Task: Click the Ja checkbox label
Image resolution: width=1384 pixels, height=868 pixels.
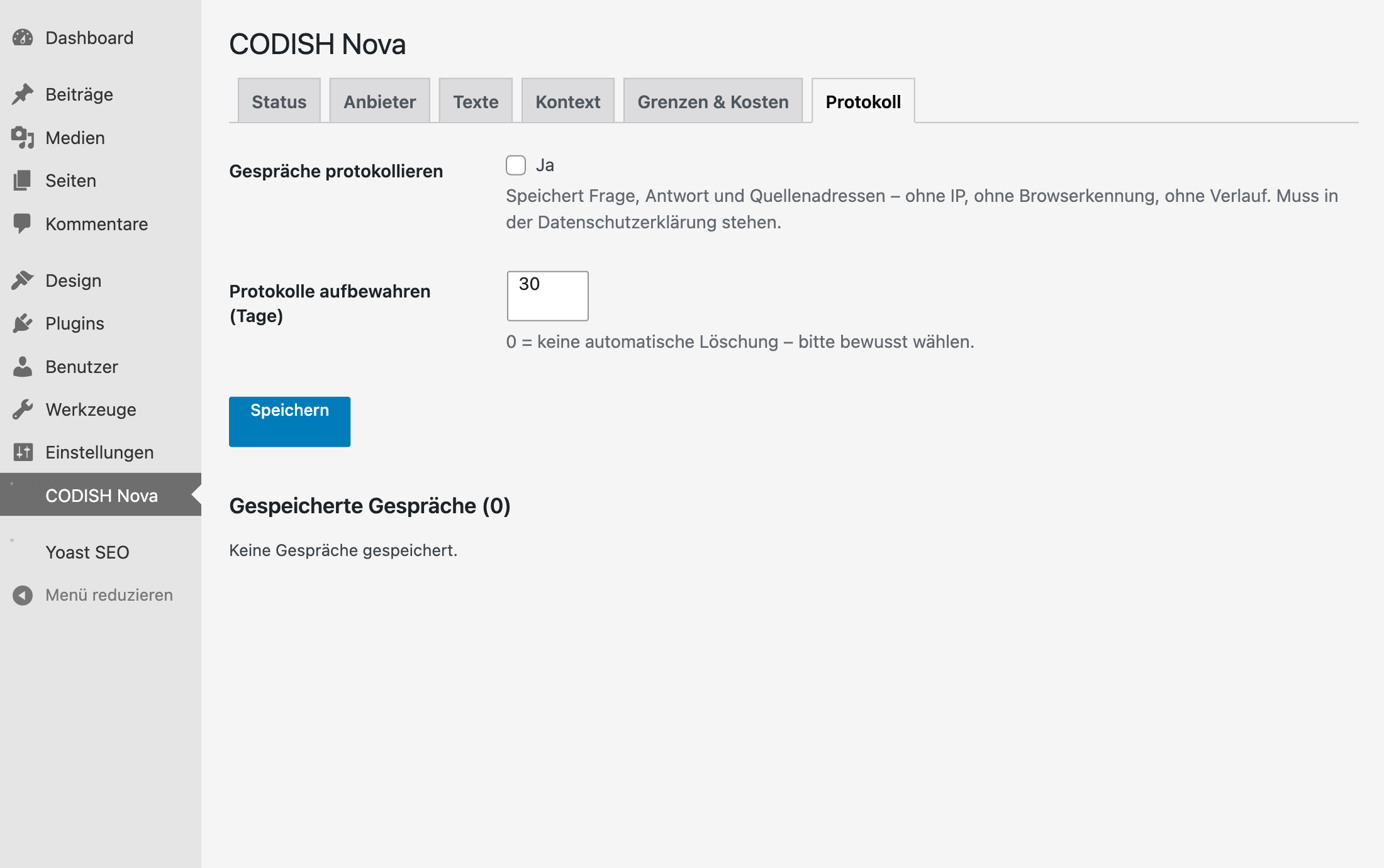Action: (x=545, y=165)
